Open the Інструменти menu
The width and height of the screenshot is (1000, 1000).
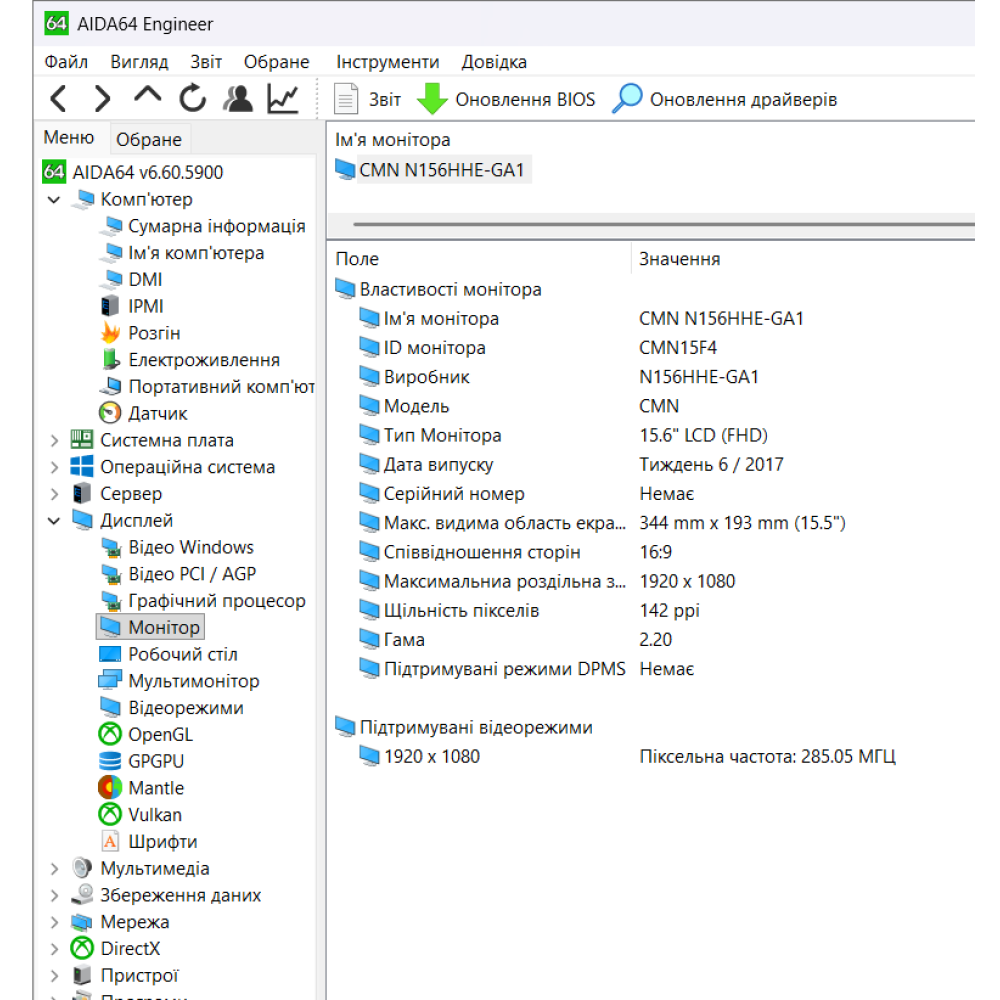(388, 61)
